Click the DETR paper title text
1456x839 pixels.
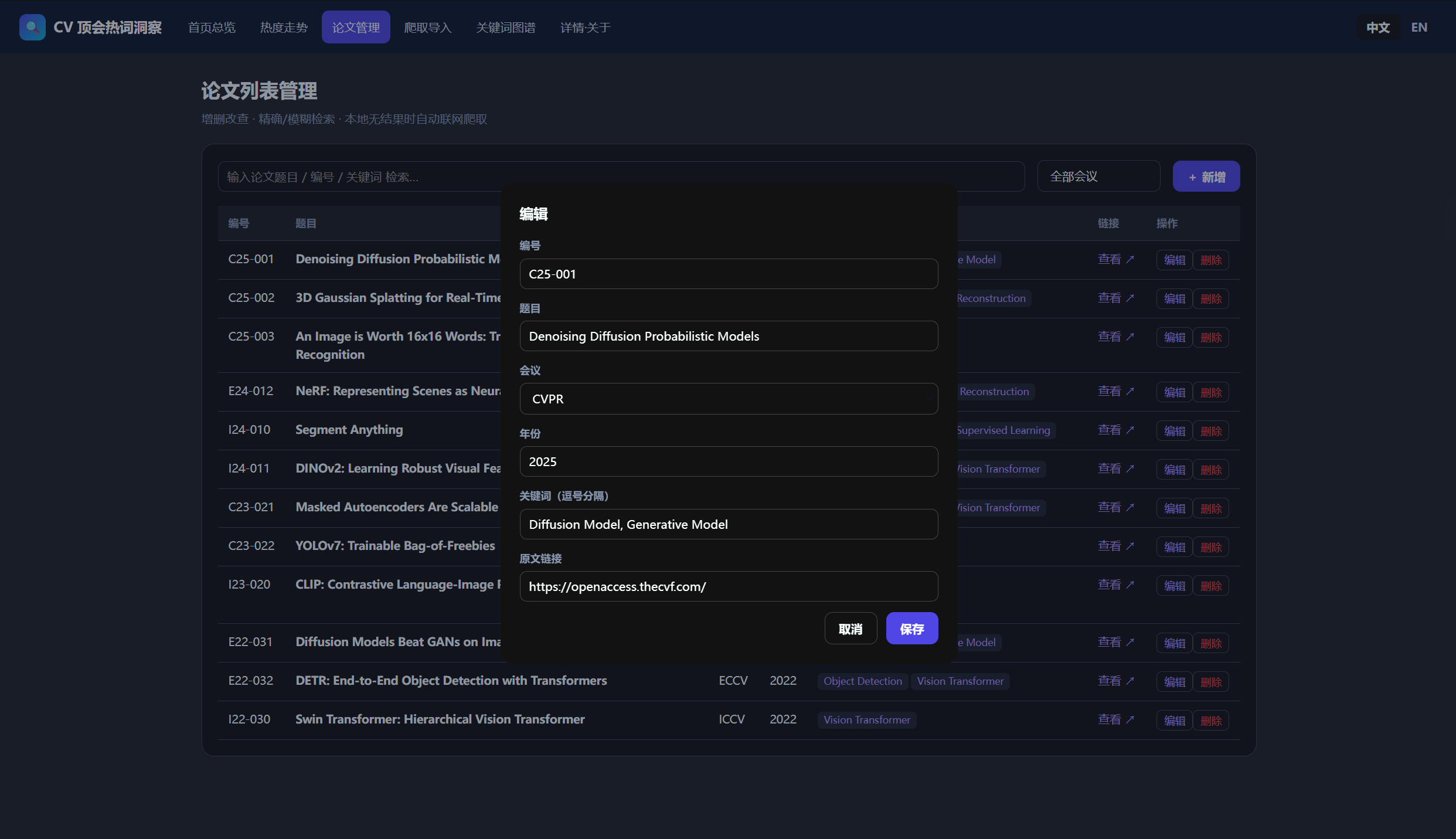[x=451, y=681]
